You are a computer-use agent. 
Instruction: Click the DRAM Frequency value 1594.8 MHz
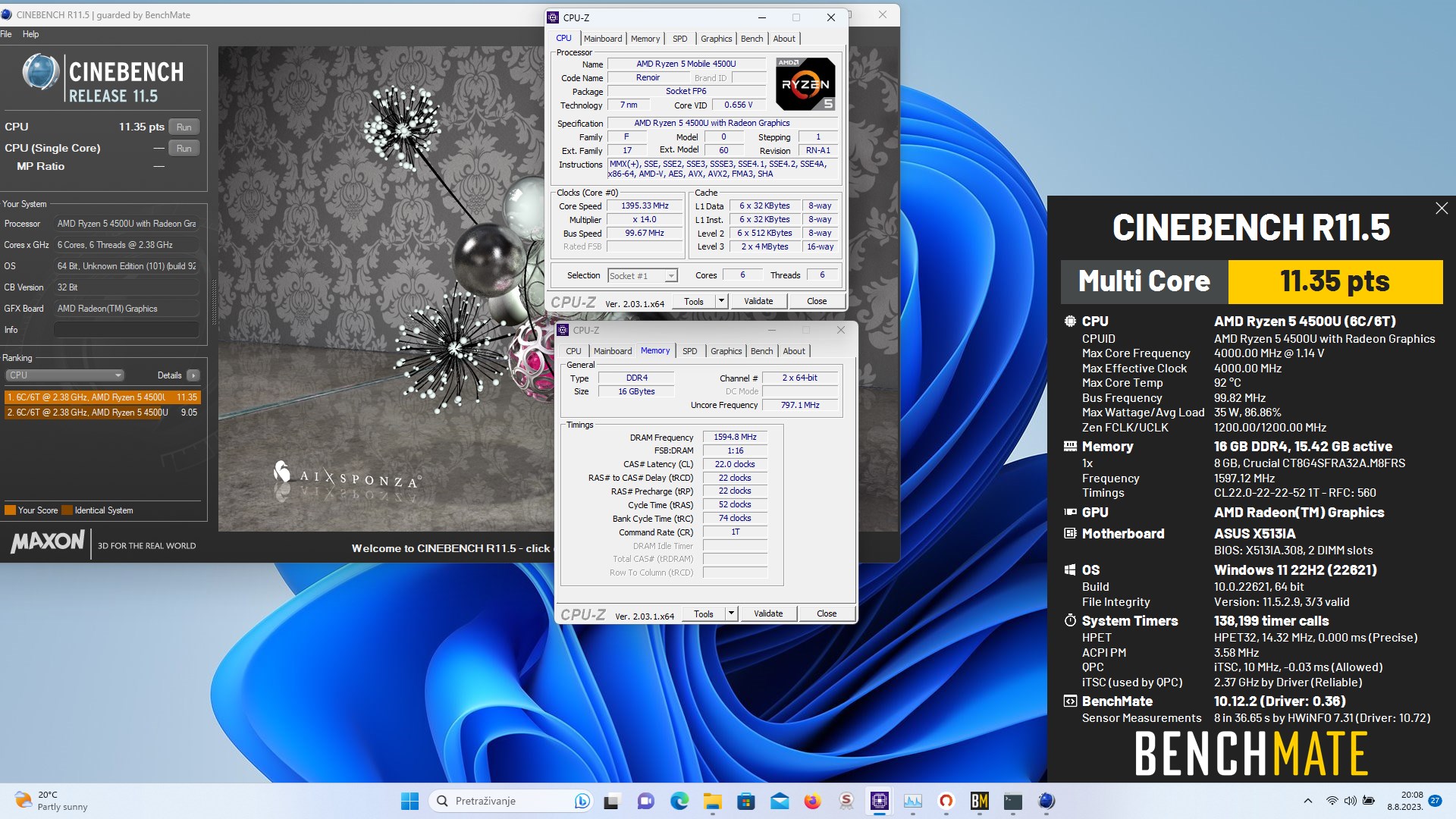click(x=735, y=437)
